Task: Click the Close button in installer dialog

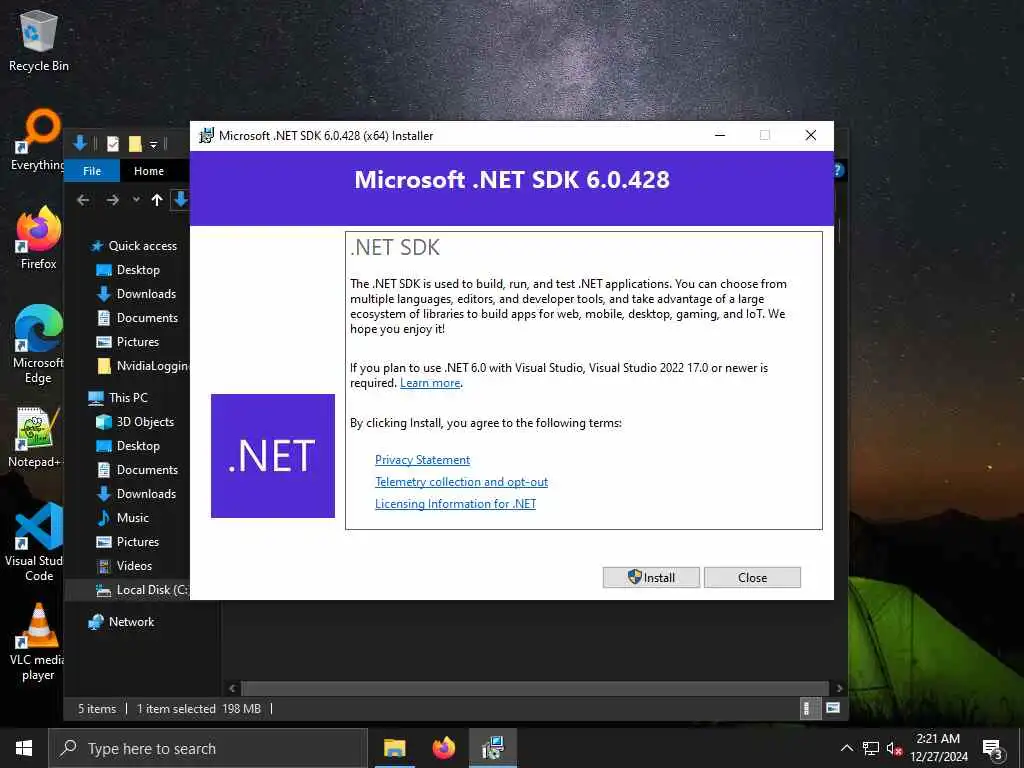Action: tap(752, 577)
